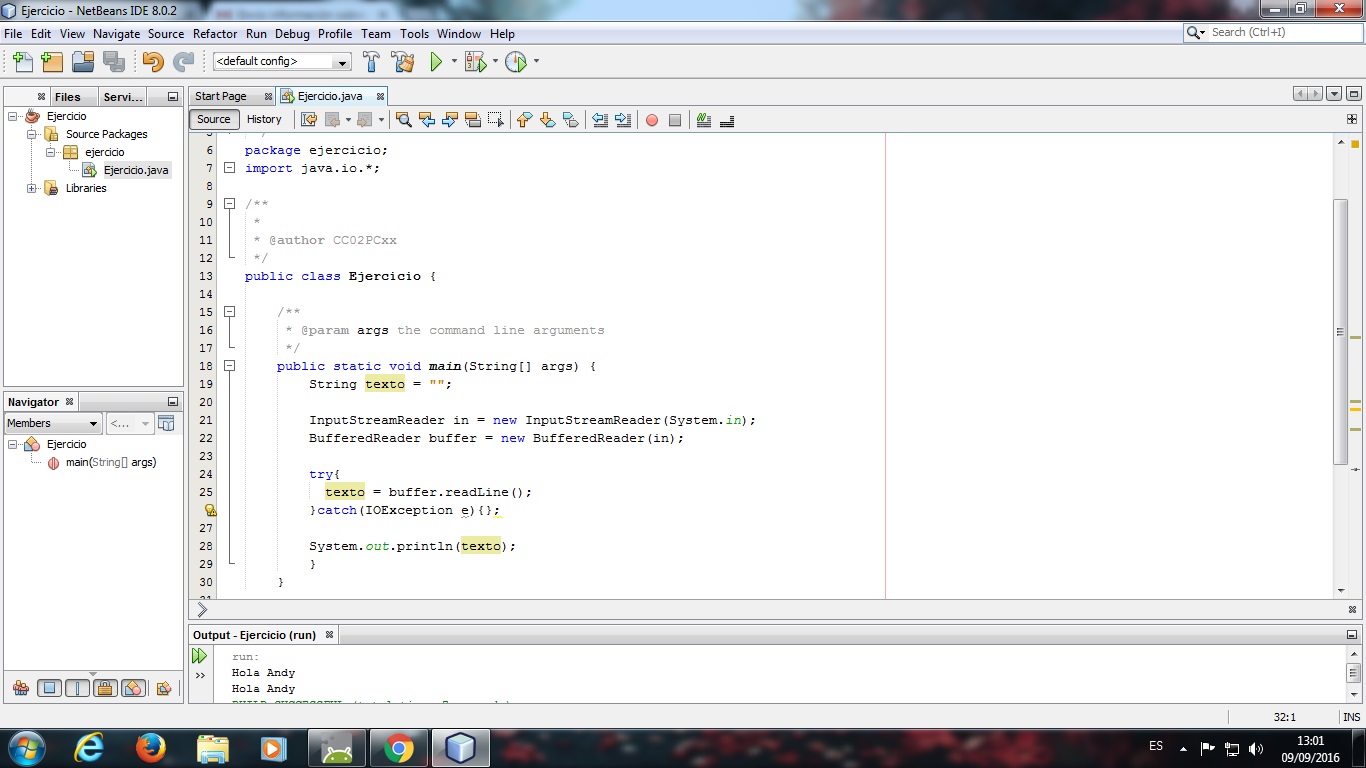Clean and build the project
Screen dimensions: 1366x768
[403, 61]
